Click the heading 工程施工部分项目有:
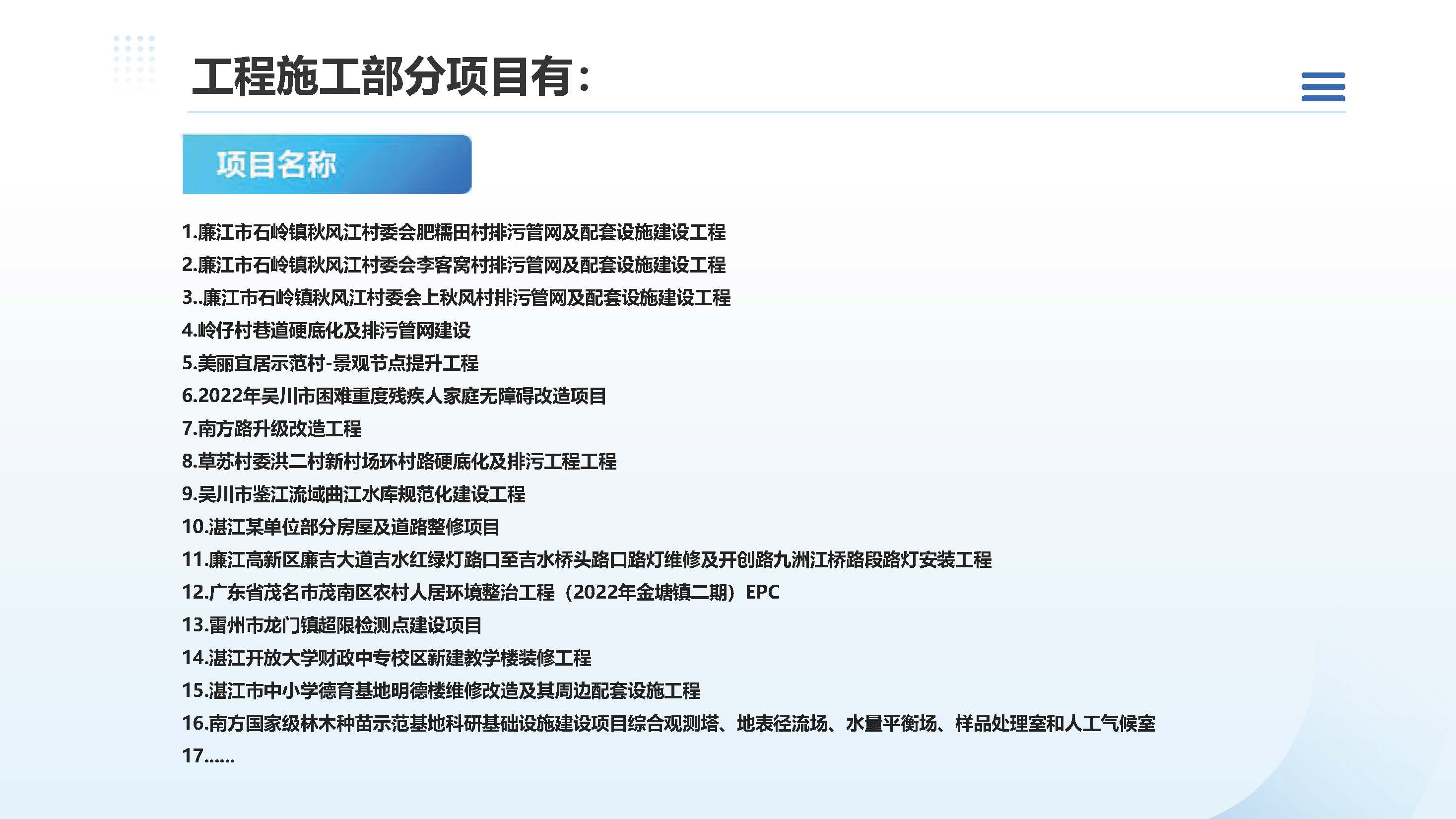The image size is (1456, 819). (391, 76)
